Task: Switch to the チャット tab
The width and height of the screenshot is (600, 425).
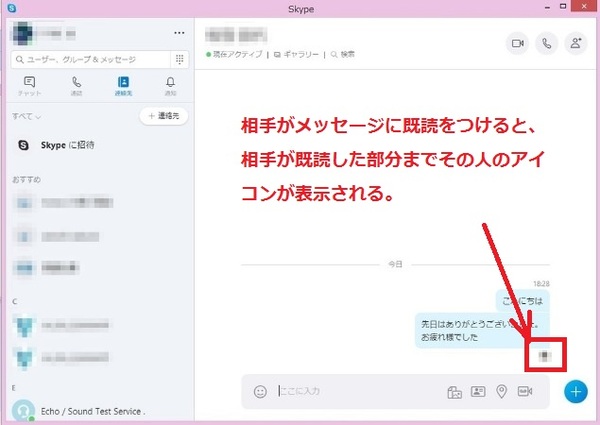Action: tap(29, 86)
